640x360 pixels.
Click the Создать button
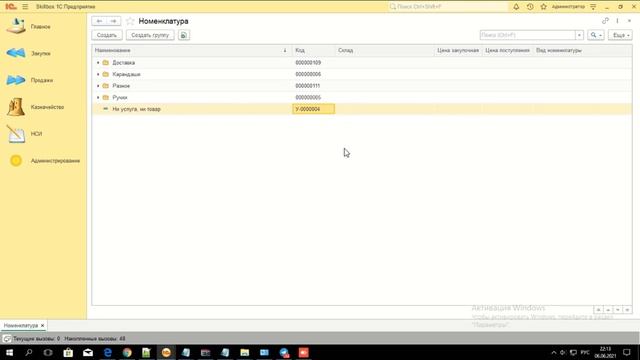coord(107,35)
